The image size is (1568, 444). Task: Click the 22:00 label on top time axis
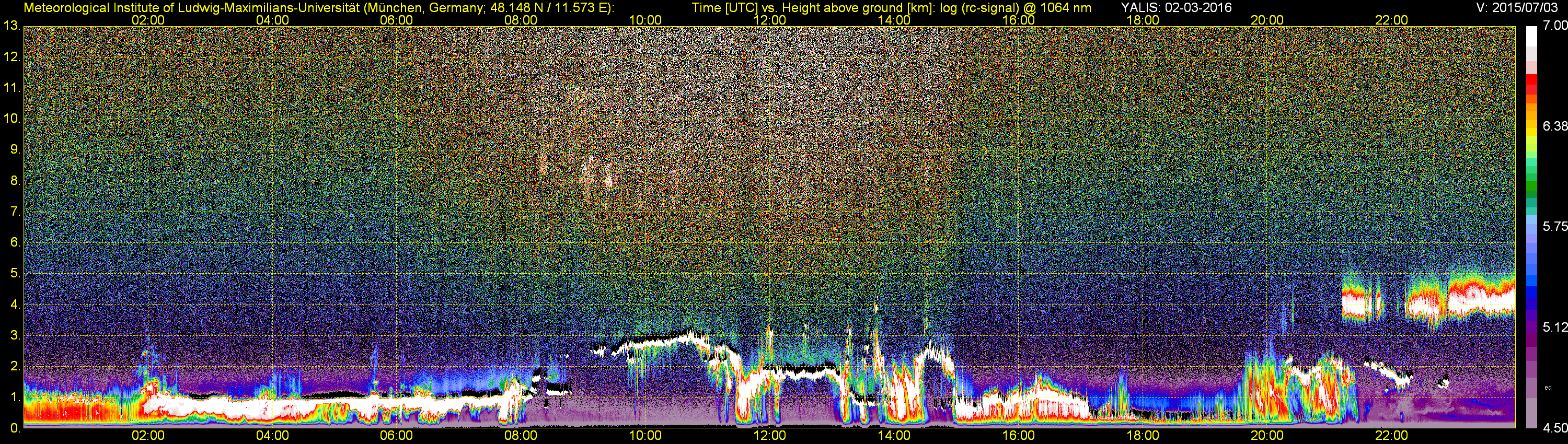pos(1391,20)
